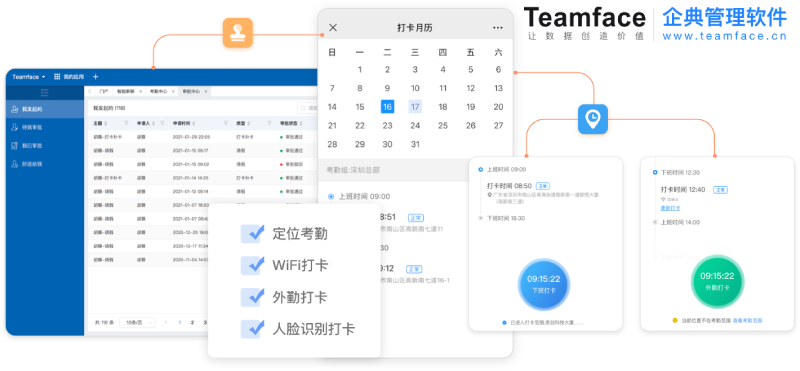Viewport: 800px width, 371px height.
Task: Select date 9 in calendar
Action: [387, 88]
